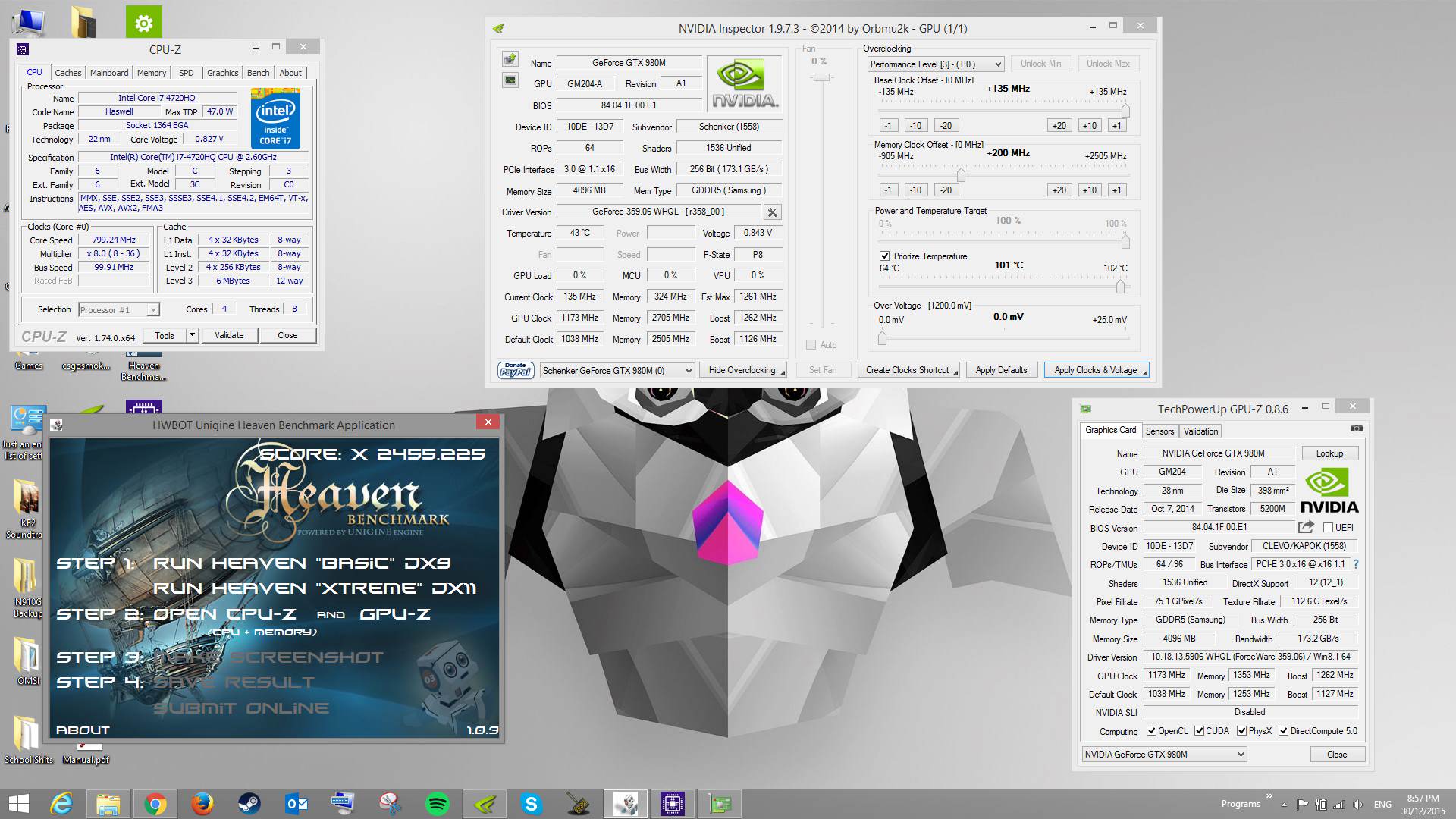
Task: Open Outlook from the taskbar
Action: (x=296, y=804)
